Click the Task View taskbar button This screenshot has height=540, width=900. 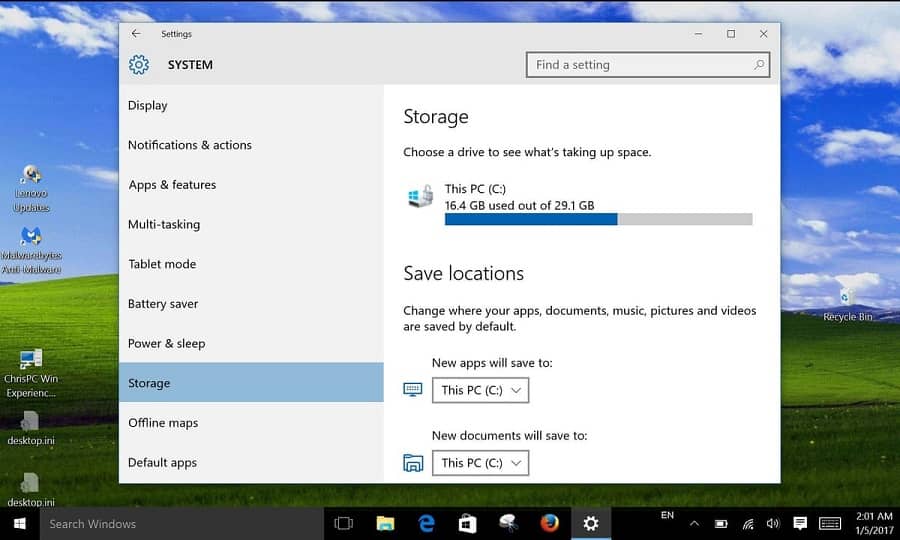[344, 523]
